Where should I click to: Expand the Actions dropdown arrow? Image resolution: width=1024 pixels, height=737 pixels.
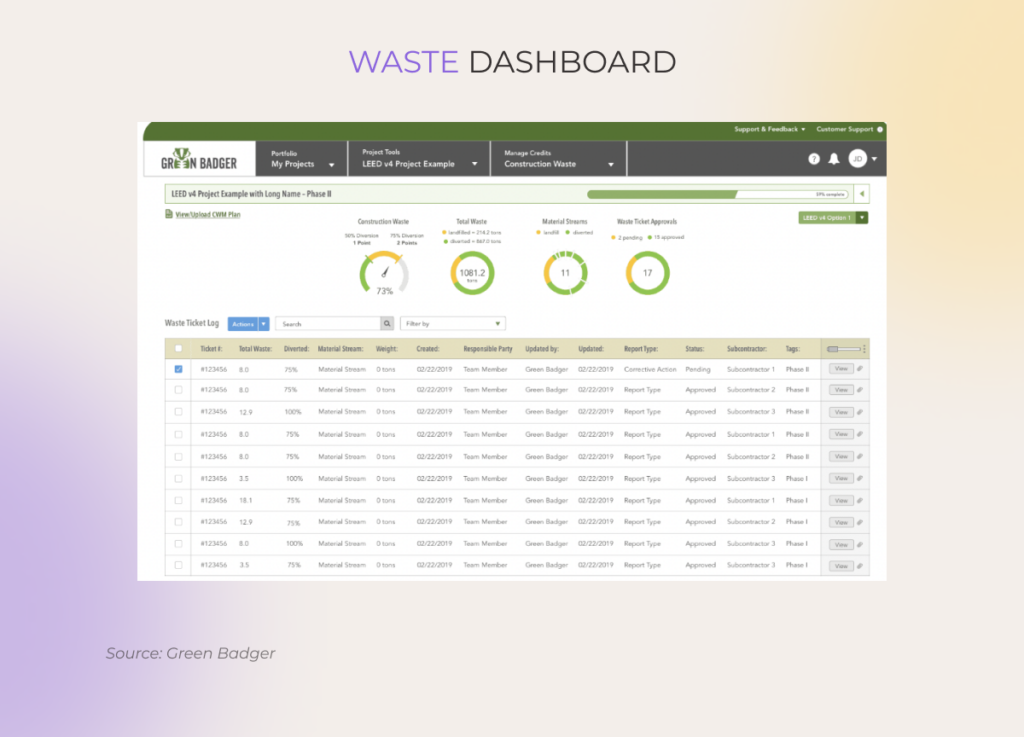(x=264, y=324)
